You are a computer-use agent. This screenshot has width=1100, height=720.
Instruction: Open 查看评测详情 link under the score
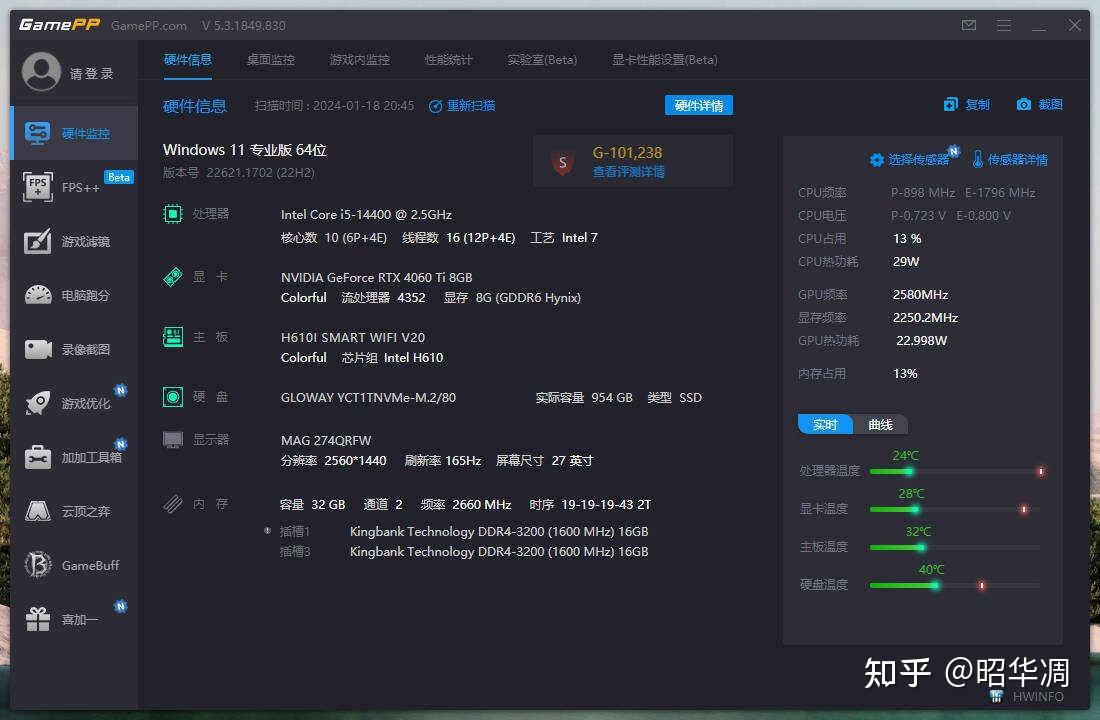pyautogui.click(x=629, y=172)
